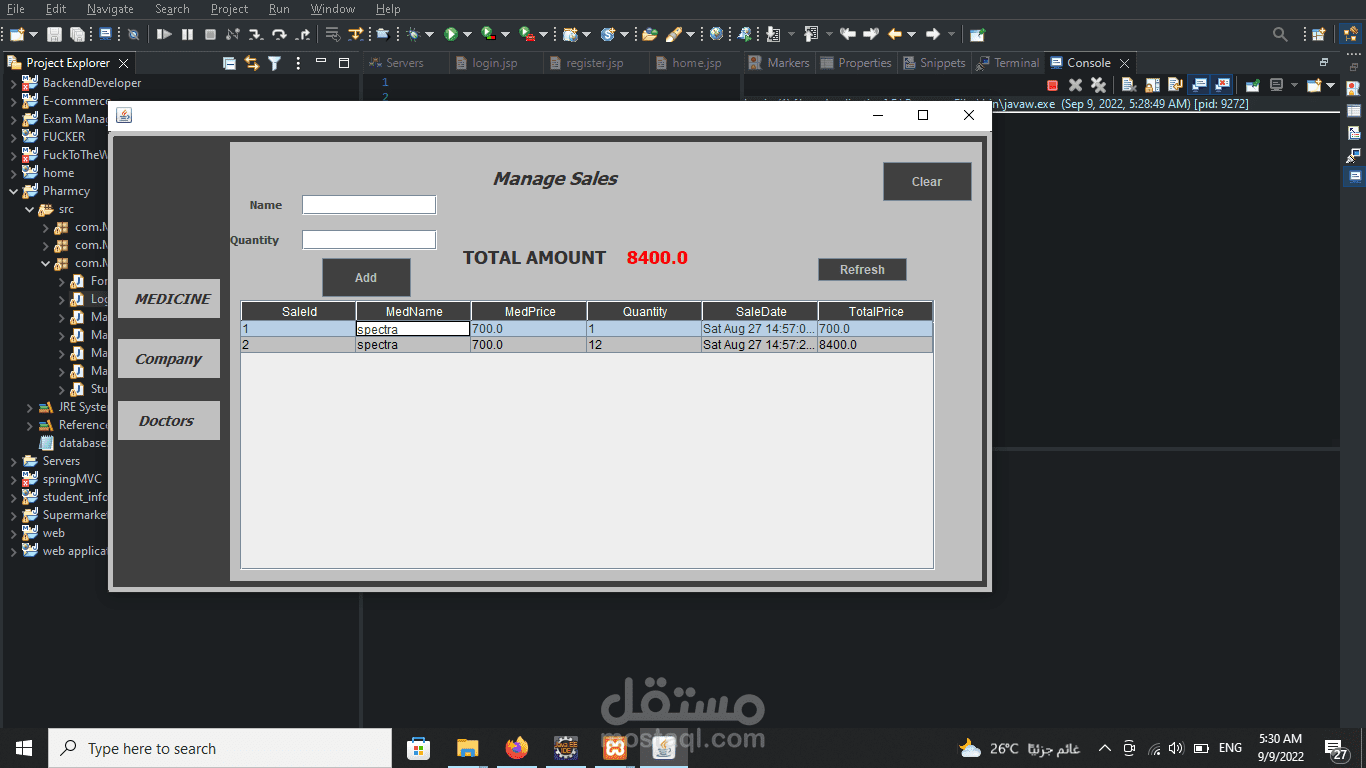Toggle Word Wrap in Console toolbar
This screenshot has width=1366, height=768.
point(1175,85)
